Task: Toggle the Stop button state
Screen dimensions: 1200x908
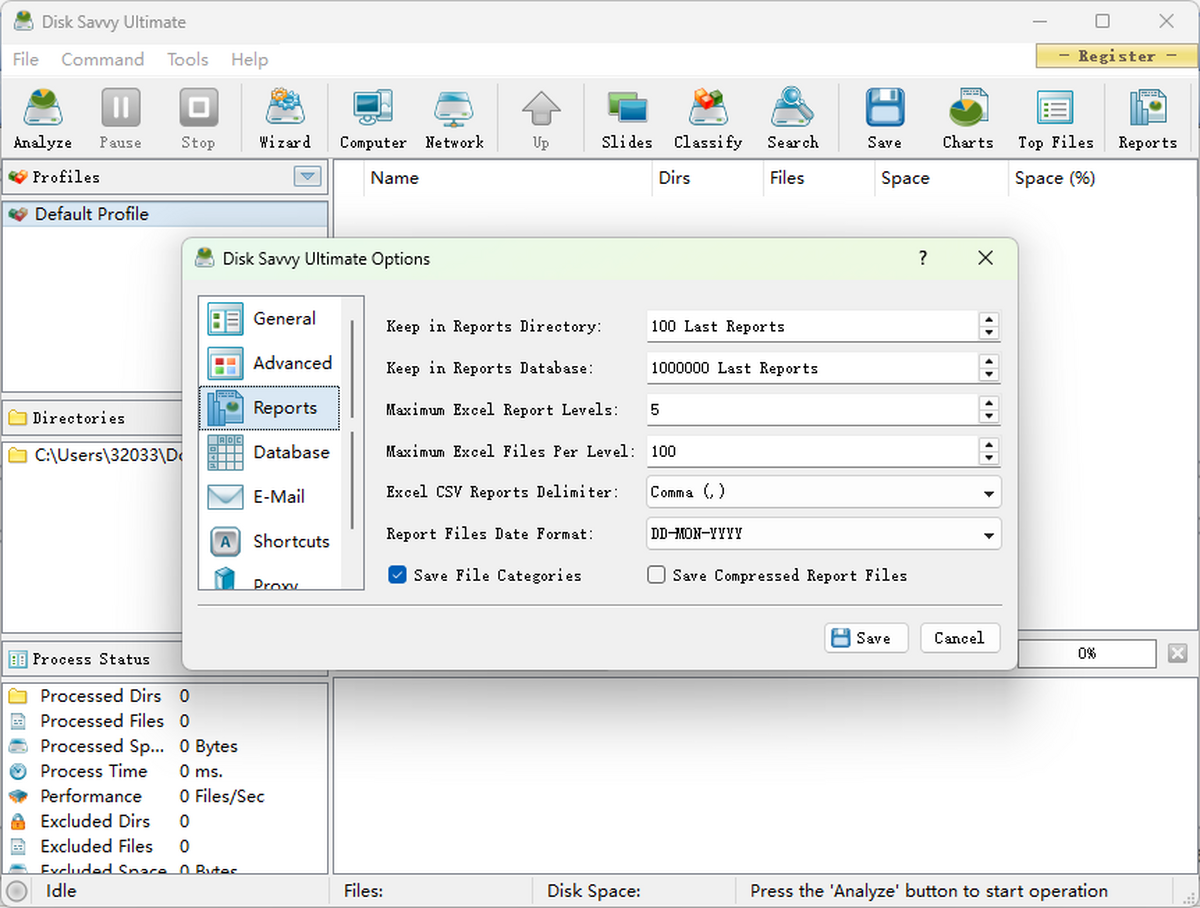Action: coord(197,117)
